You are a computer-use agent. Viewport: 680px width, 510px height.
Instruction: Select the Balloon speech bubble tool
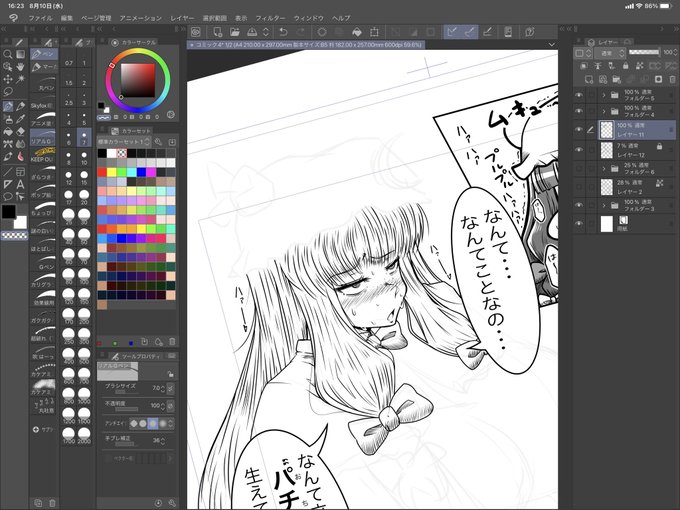pos(7,197)
